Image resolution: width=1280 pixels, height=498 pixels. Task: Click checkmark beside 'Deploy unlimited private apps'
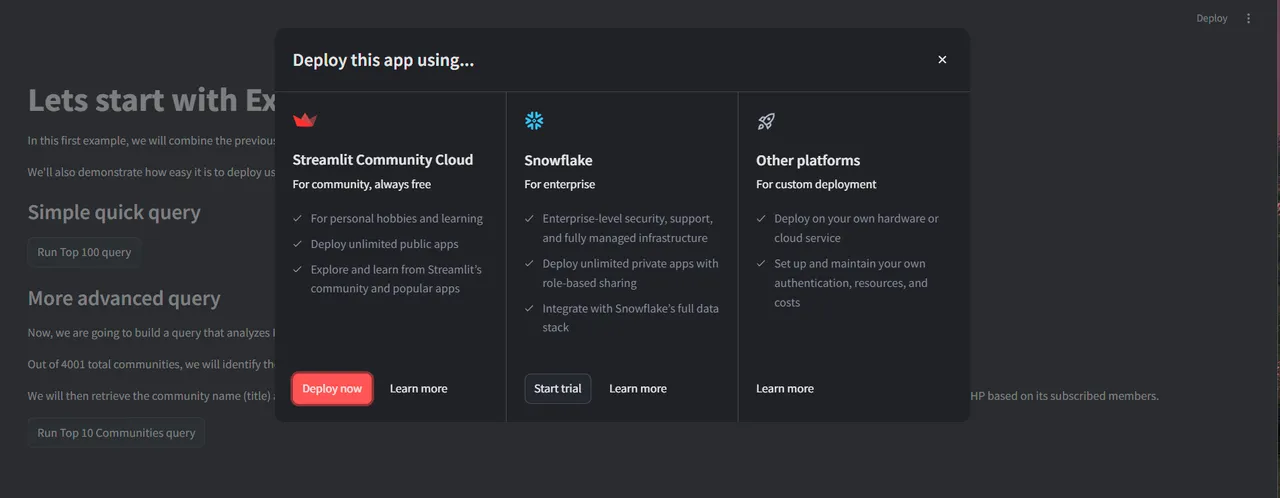pyautogui.click(x=530, y=264)
